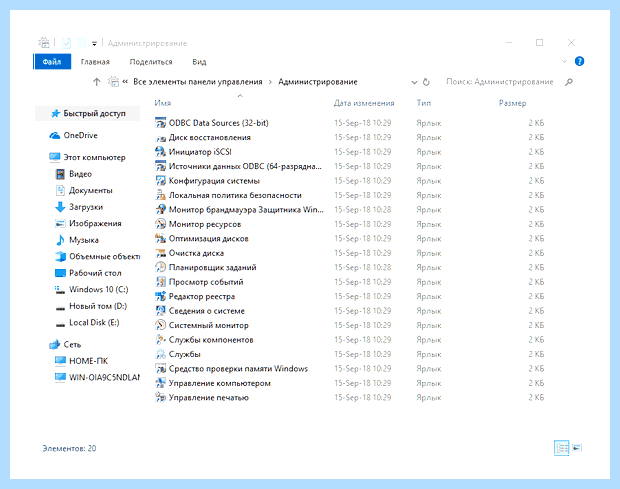Click the Поиск: Администрирование search field

point(500,82)
